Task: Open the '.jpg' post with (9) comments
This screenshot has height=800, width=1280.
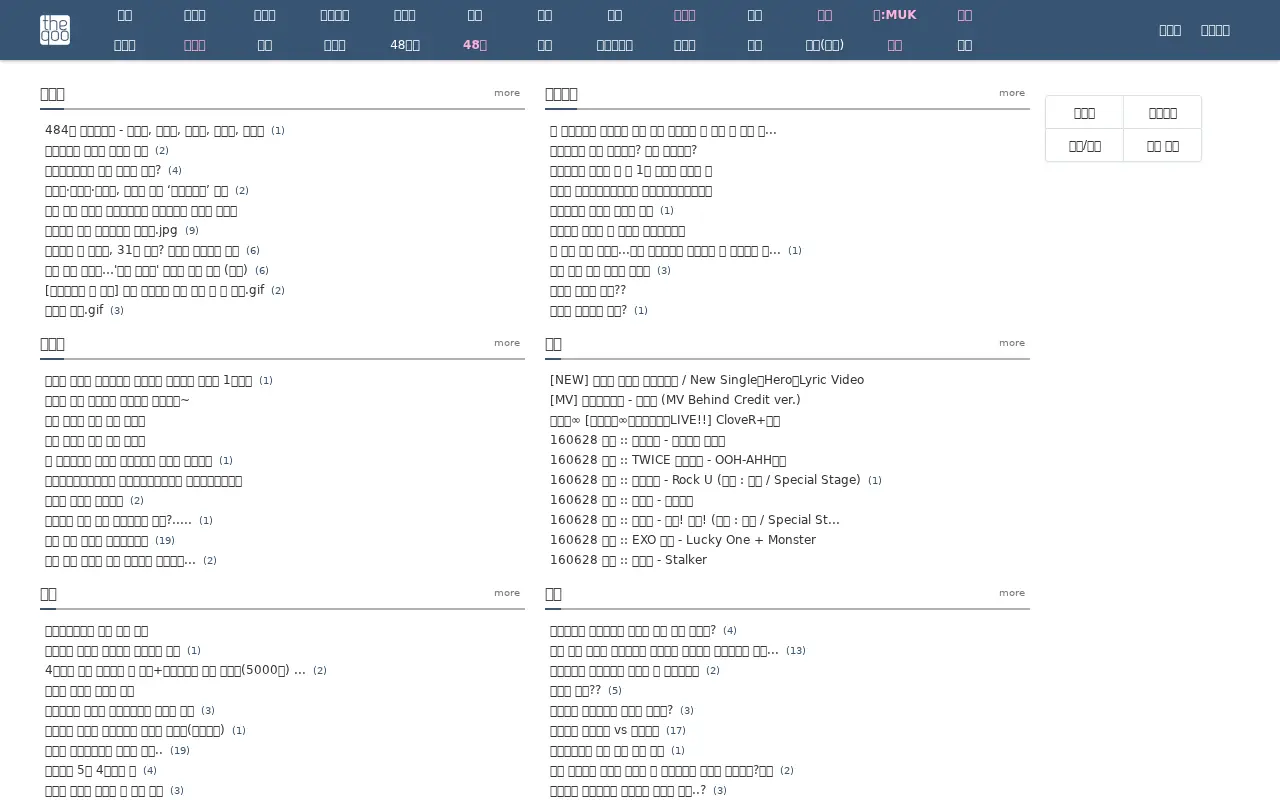Action: point(111,230)
